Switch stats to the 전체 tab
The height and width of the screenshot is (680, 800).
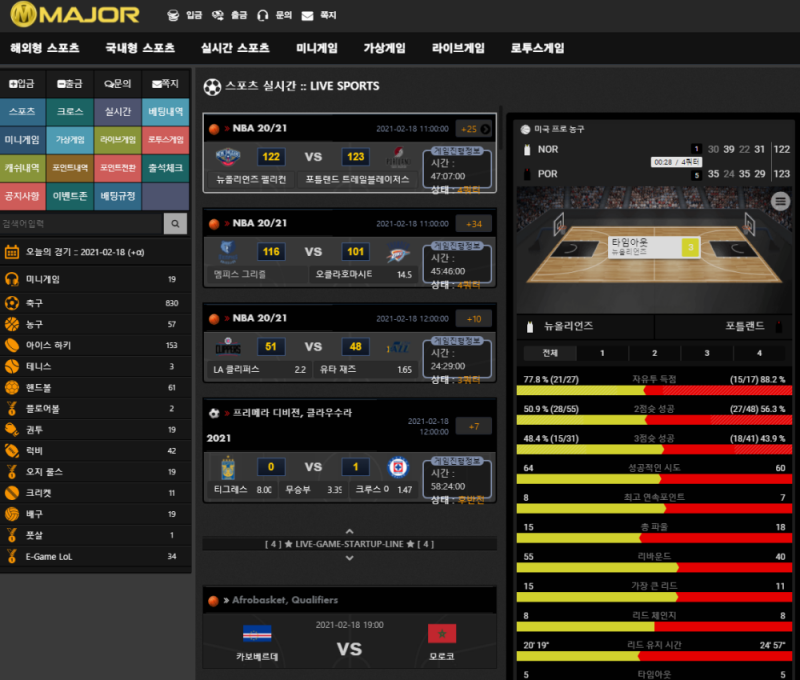[550, 353]
